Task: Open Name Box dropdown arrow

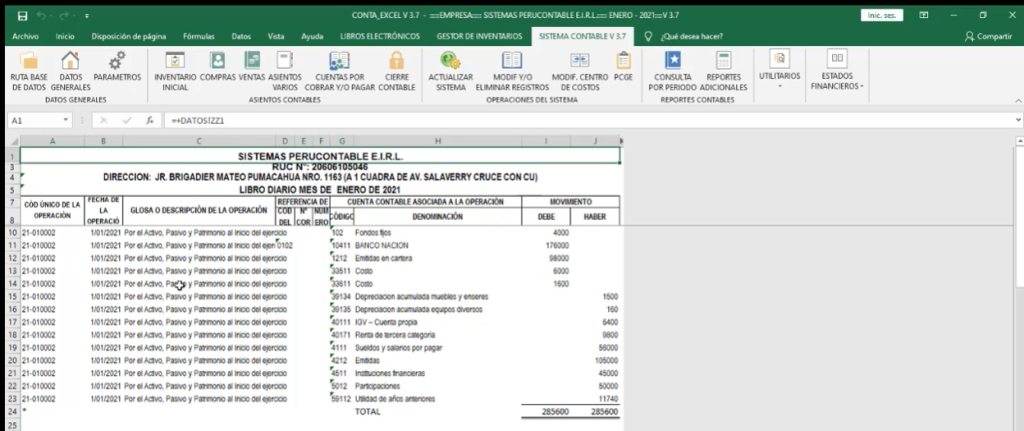Action: coord(66,120)
